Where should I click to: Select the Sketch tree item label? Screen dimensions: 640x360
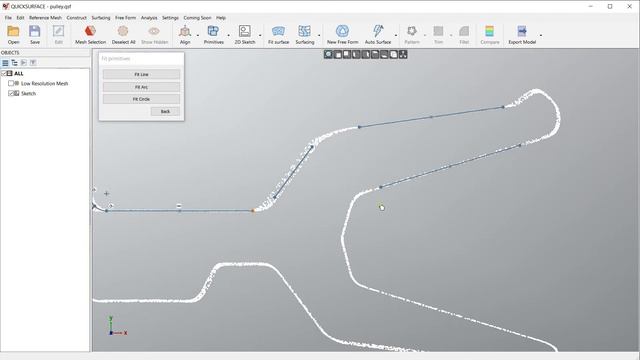coord(29,93)
